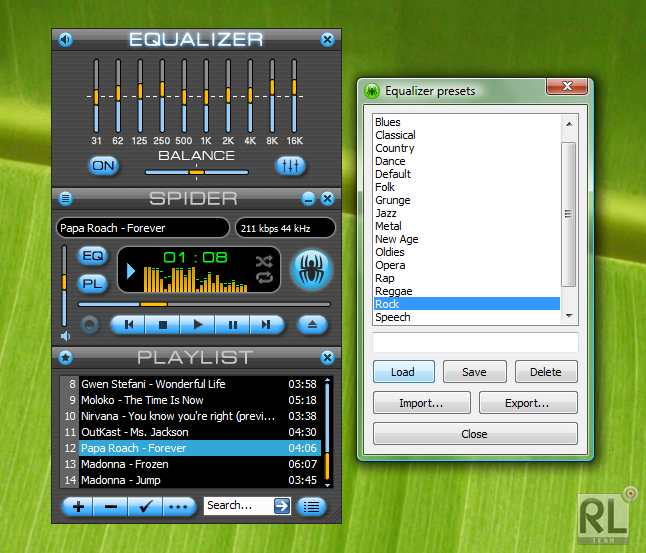This screenshot has height=553, width=646.
Task: Click the speaker icon in the Equalizer header
Action: (x=65, y=40)
